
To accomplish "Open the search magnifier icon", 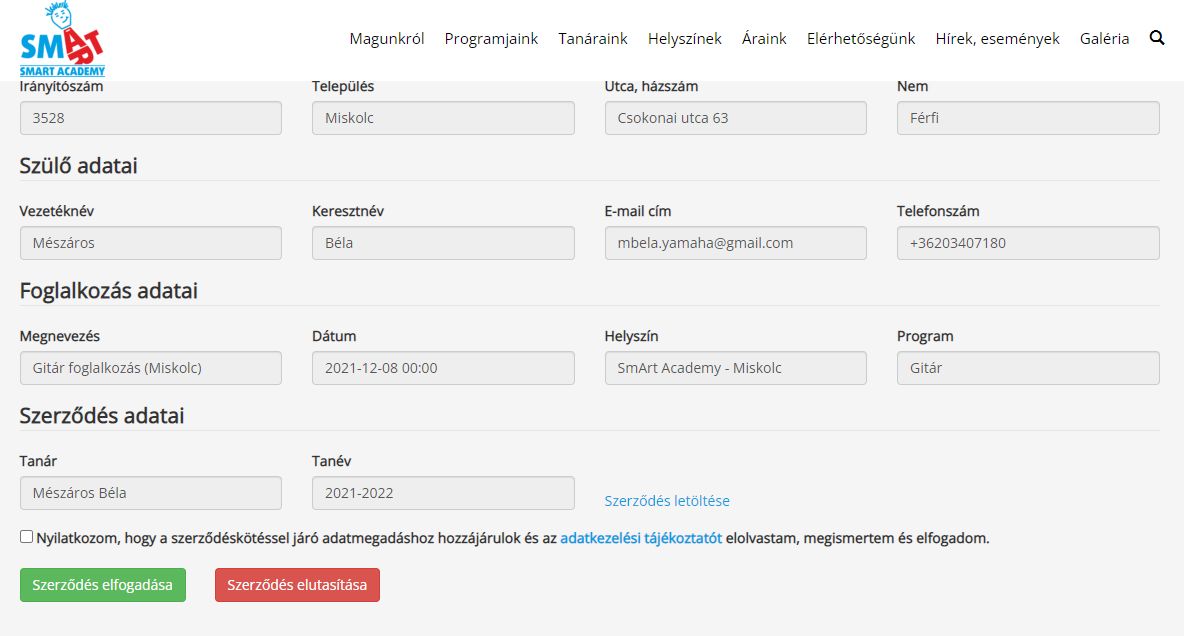I will [x=1157, y=38].
